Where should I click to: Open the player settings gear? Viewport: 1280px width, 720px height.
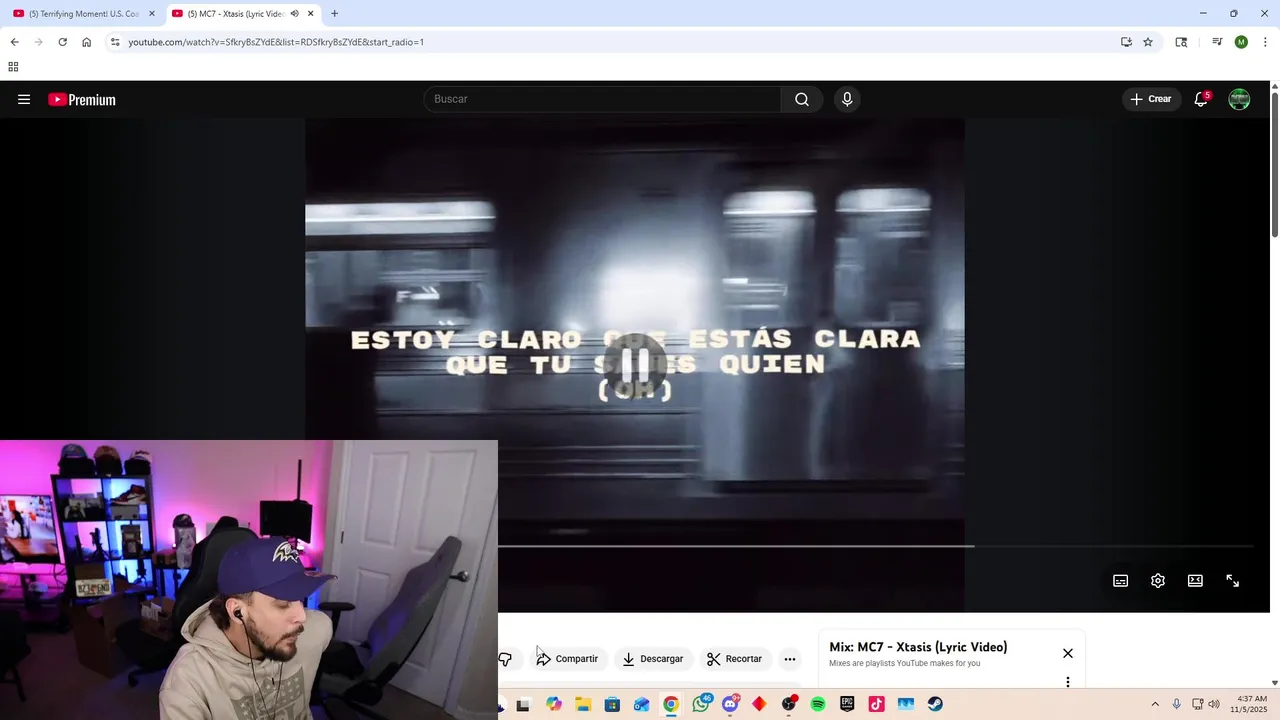point(1158,581)
